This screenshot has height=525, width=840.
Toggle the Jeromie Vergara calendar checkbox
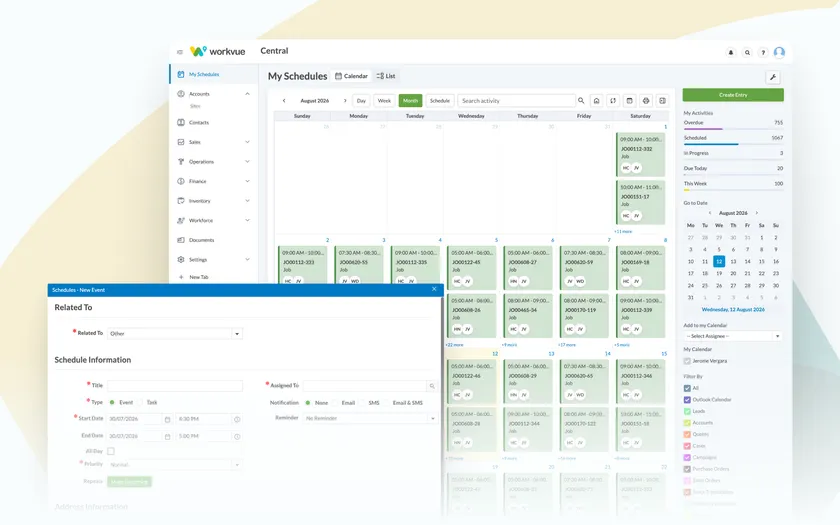(687, 361)
